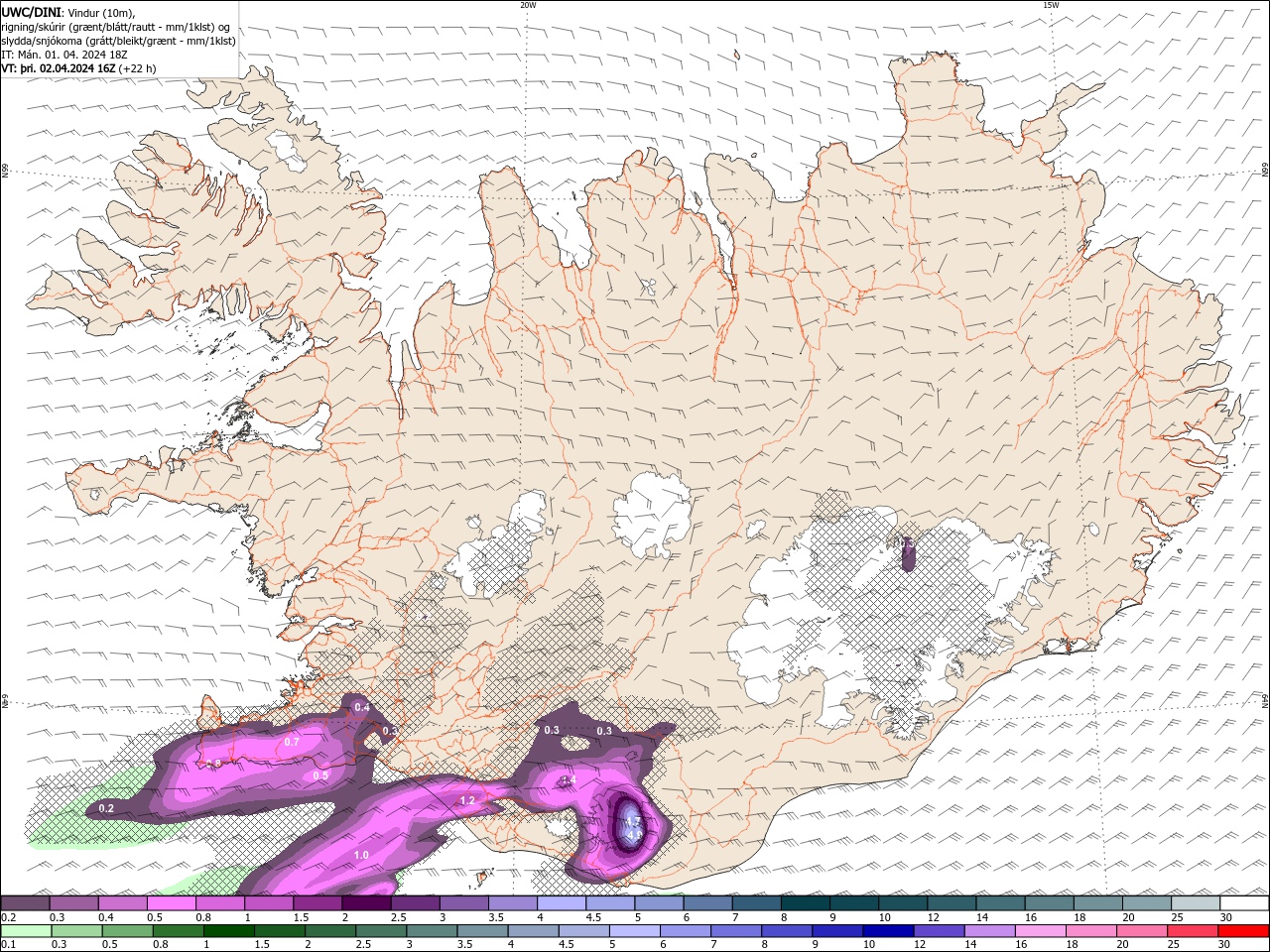Pick top legend swatch between 0.5 and 0.8

173,903
